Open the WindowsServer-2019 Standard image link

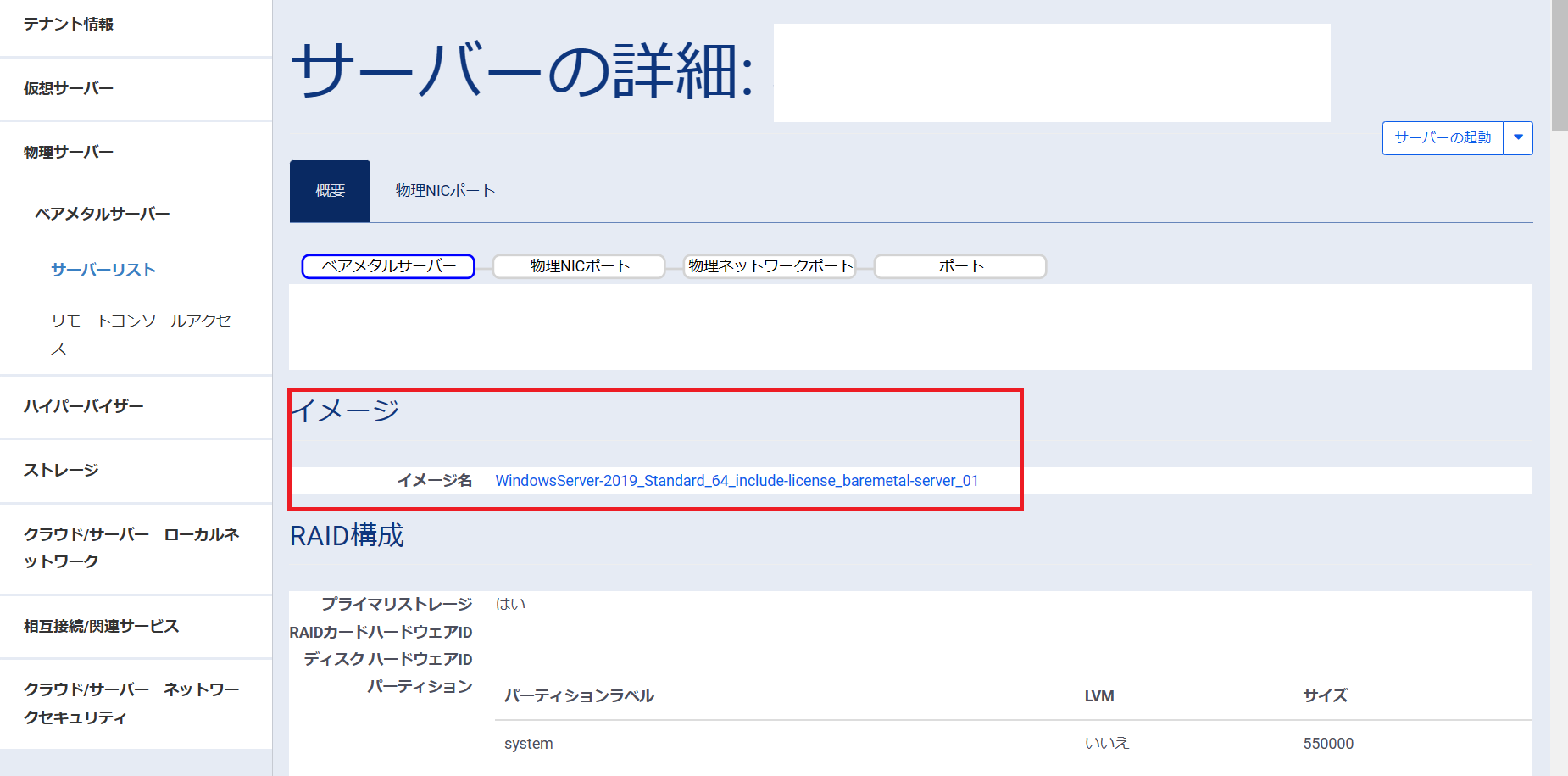pos(737,480)
